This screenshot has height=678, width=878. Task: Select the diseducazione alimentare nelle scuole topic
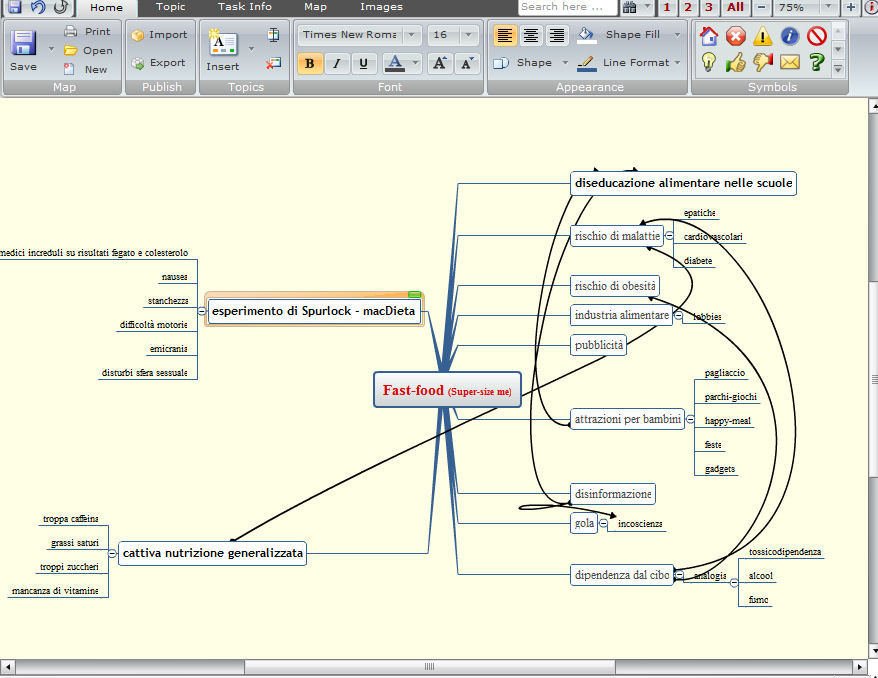[683, 183]
